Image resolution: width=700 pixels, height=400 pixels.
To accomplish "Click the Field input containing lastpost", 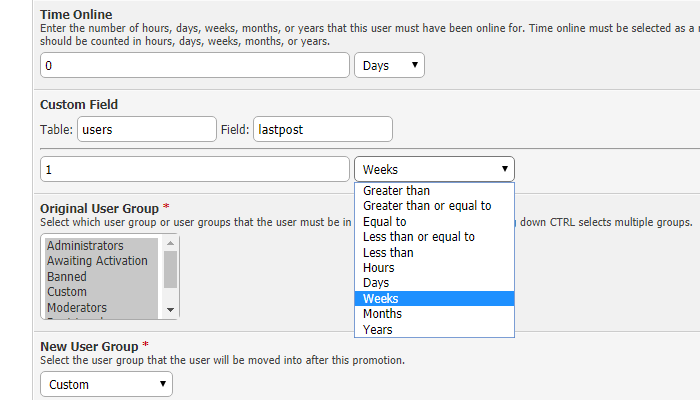I will pyautogui.click(x=322, y=129).
